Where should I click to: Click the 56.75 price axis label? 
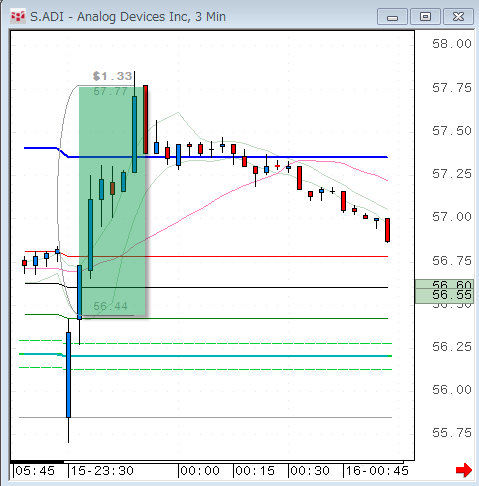452,260
